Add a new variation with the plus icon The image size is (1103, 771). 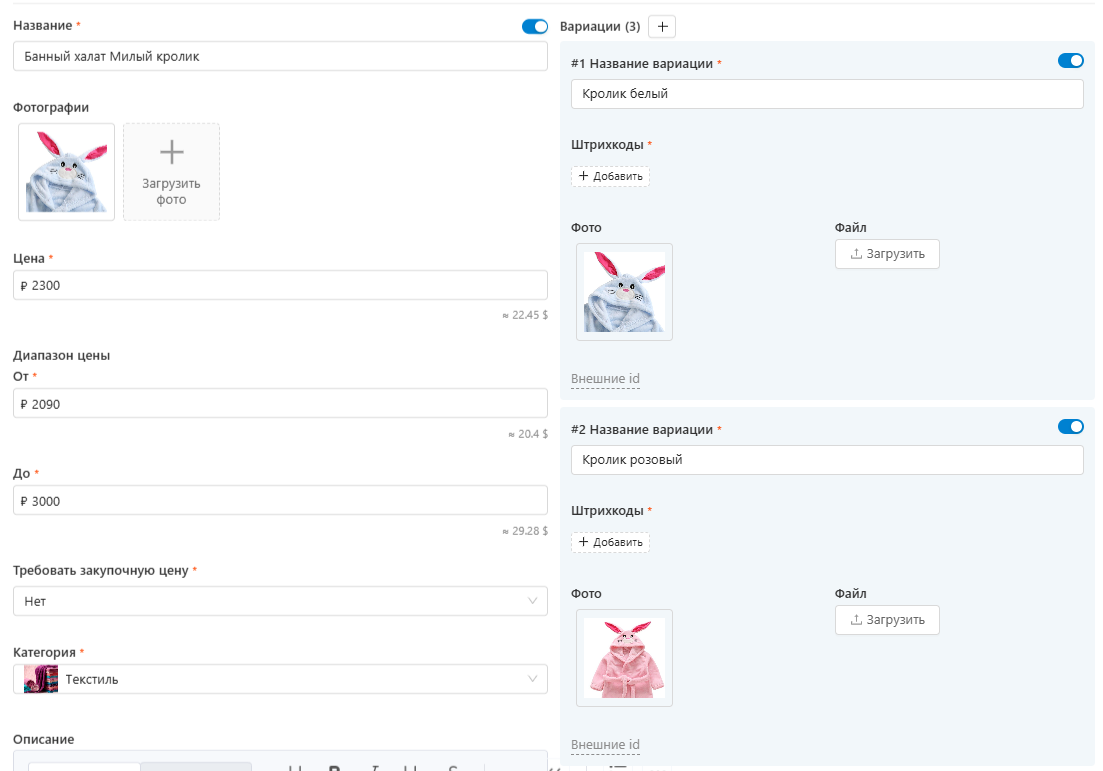[662, 27]
